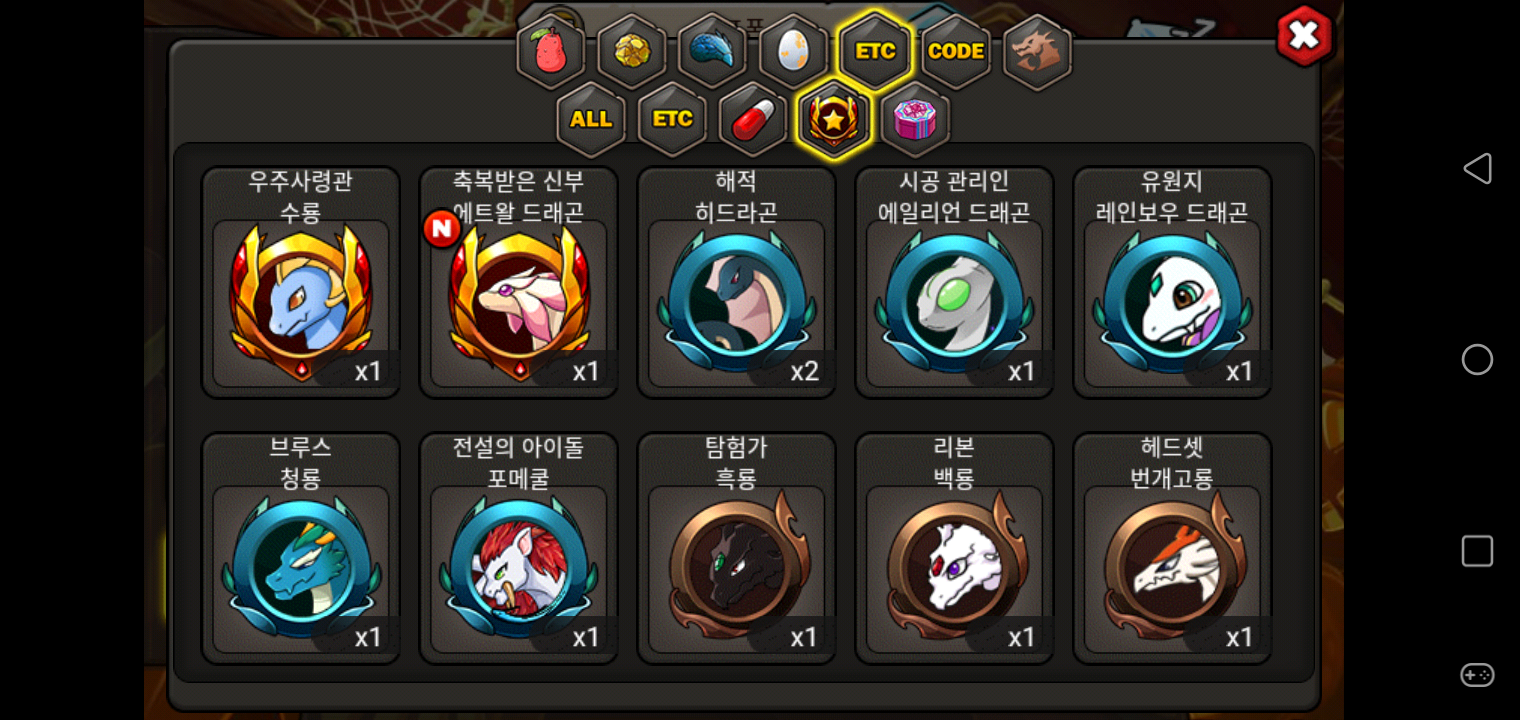Filter items by red-white capsule icon
This screenshot has width=1520, height=720.
(753, 120)
